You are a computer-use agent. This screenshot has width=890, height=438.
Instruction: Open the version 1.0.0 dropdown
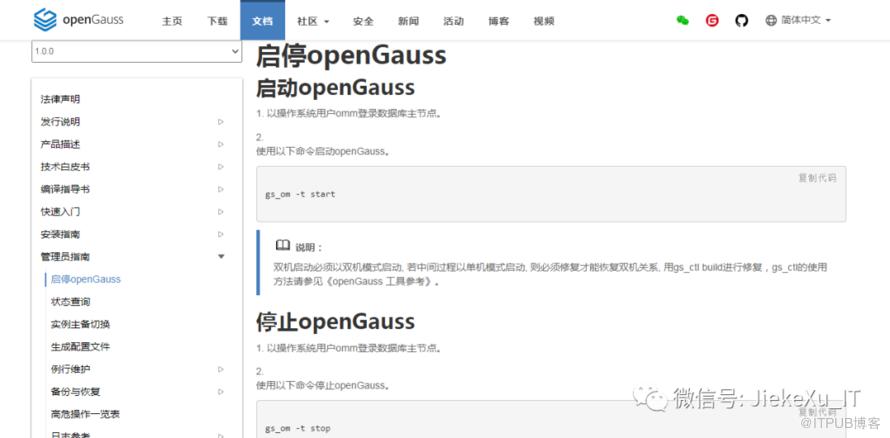(x=137, y=51)
